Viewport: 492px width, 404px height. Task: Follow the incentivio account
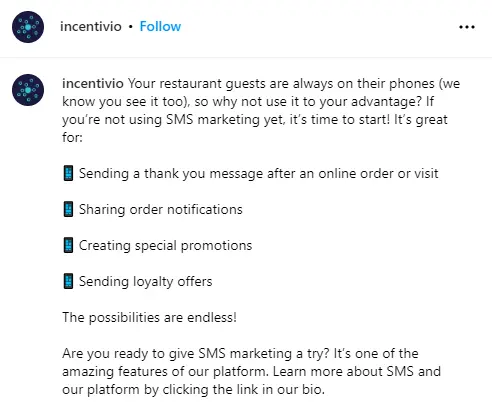pyautogui.click(x=160, y=26)
